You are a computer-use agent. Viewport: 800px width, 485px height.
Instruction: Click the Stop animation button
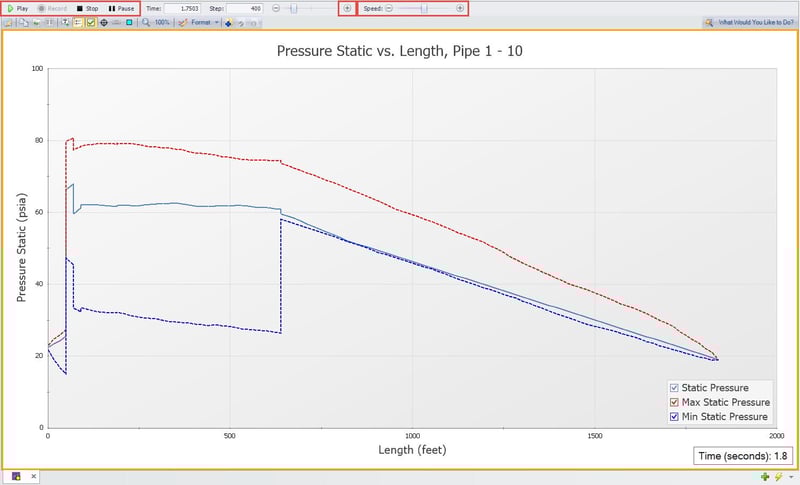[x=87, y=8]
